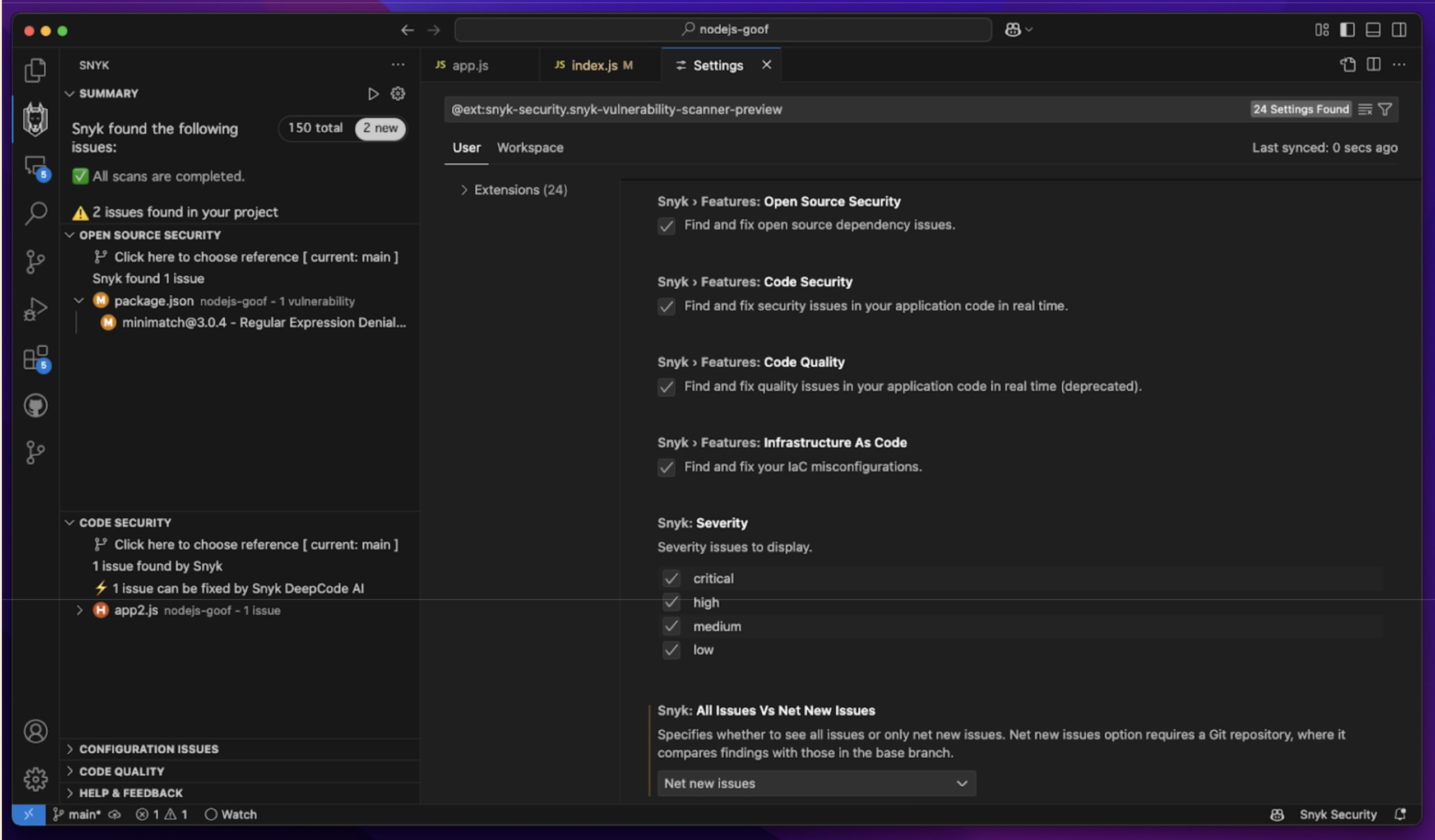Open the Manage gear in activity bar
The height and width of the screenshot is (840, 1435).
[35, 779]
